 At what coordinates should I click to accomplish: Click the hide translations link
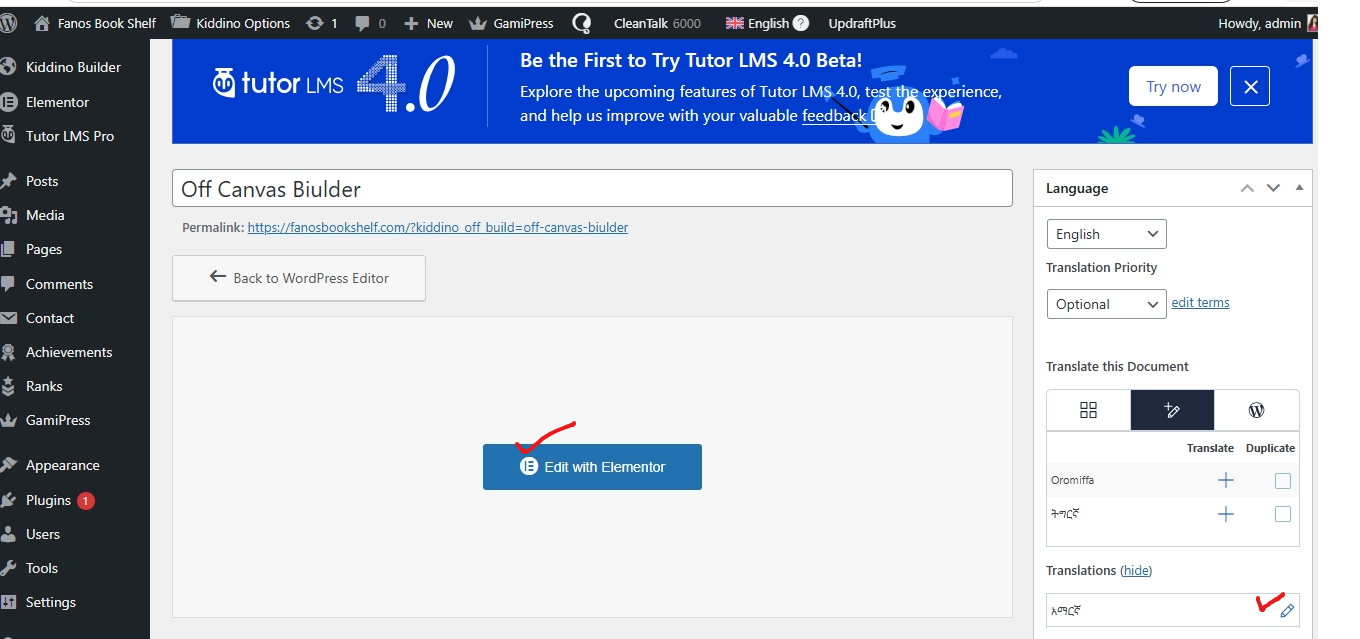coord(1136,570)
